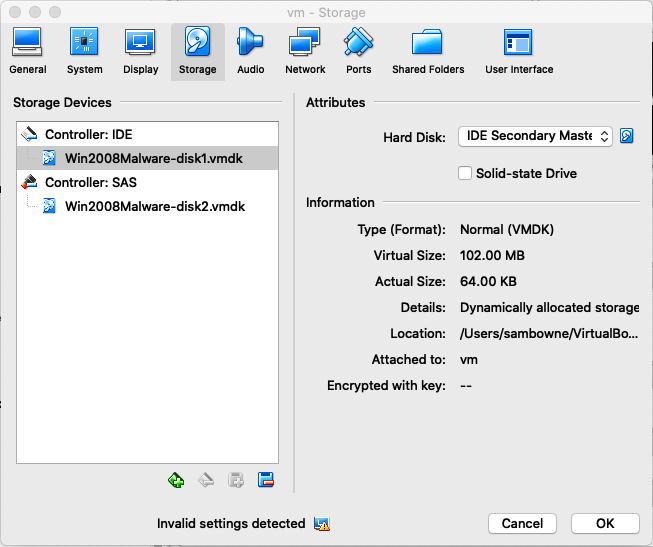Click the add storage attachment icon
The width and height of the screenshot is (653, 547).
(236, 480)
